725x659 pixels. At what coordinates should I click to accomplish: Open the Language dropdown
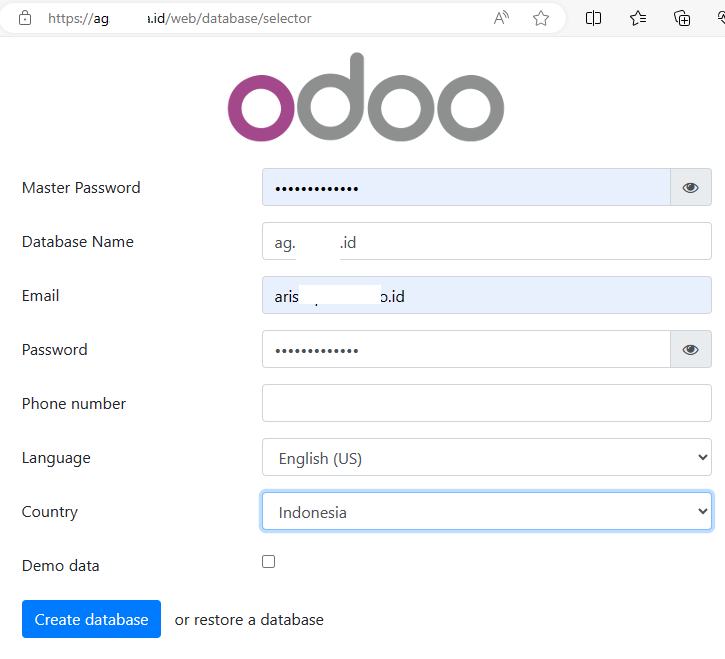point(486,457)
